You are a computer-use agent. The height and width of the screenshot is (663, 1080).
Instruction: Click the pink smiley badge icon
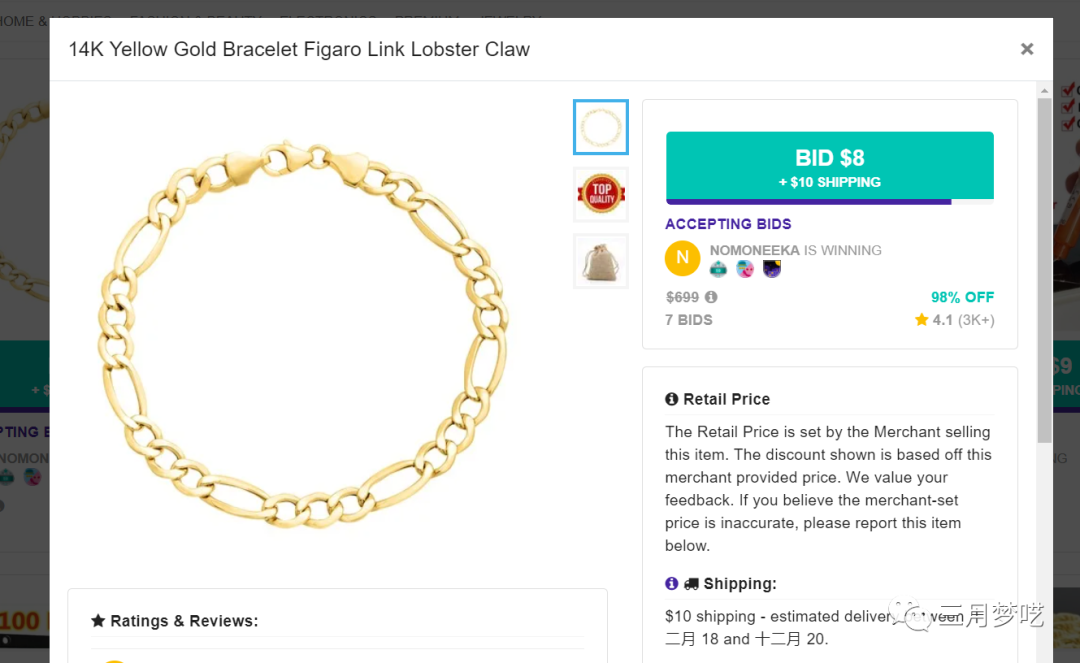click(745, 269)
